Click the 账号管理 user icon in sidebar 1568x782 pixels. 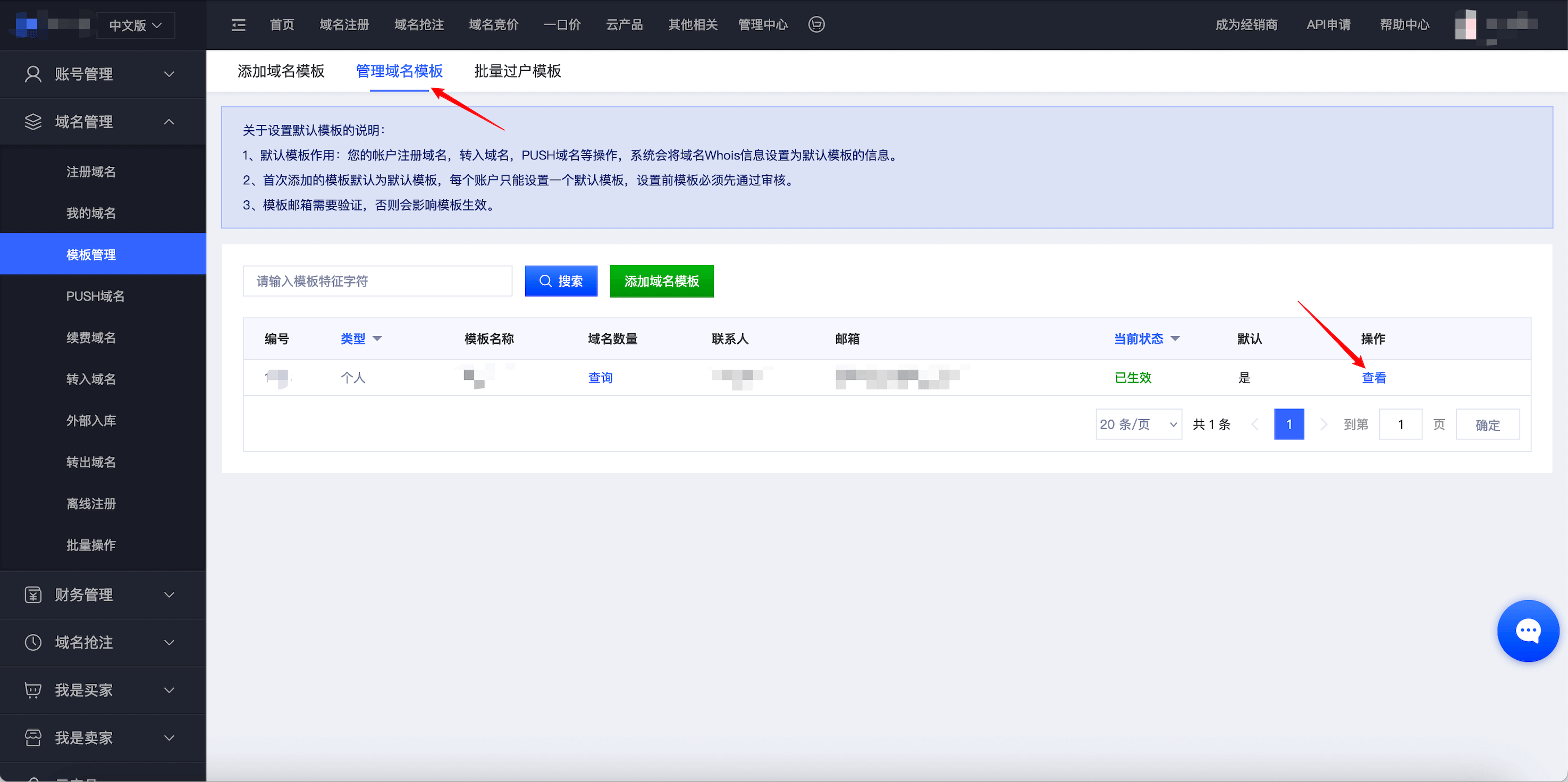point(33,74)
